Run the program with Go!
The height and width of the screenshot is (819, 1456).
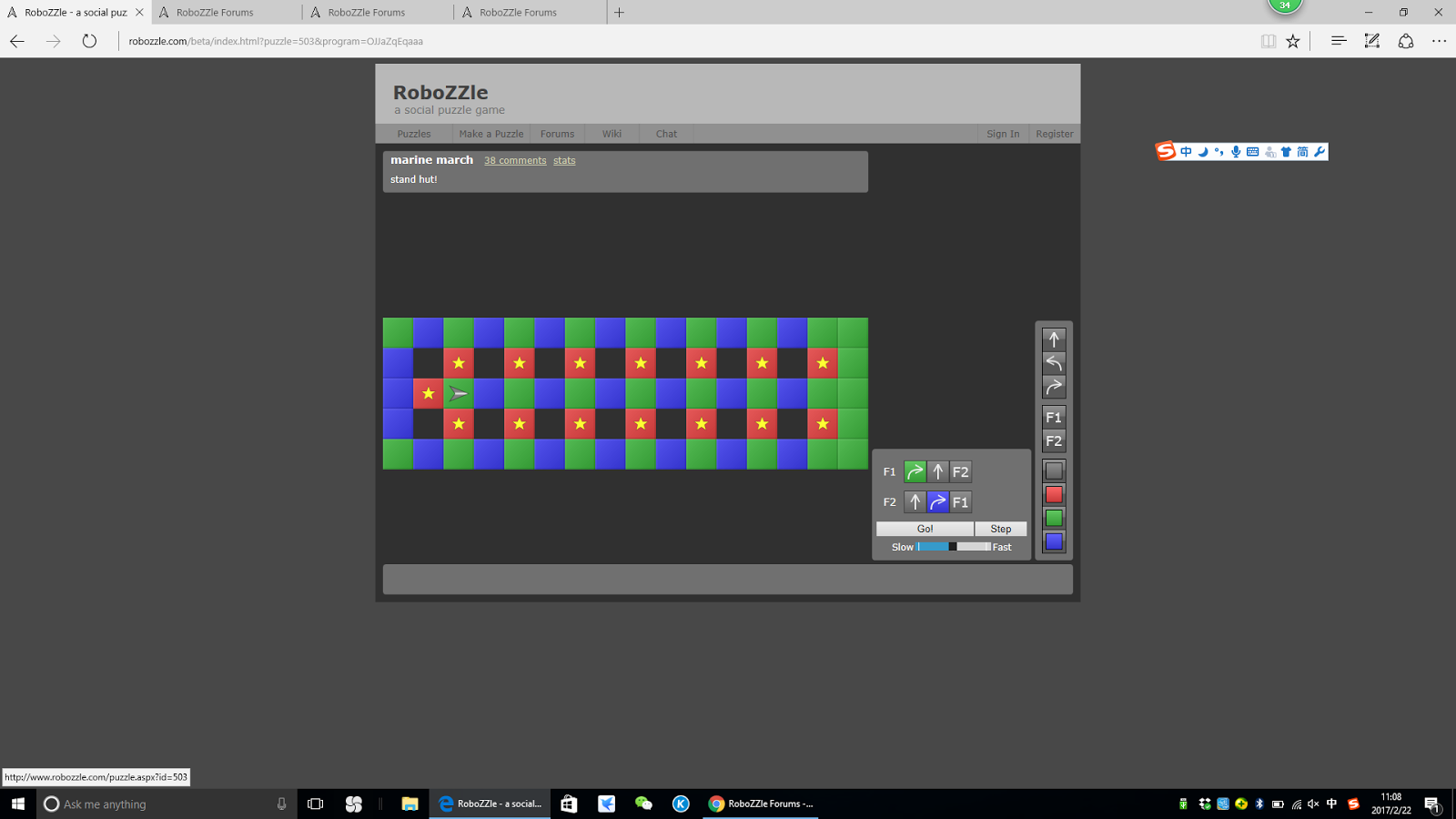[x=925, y=529]
